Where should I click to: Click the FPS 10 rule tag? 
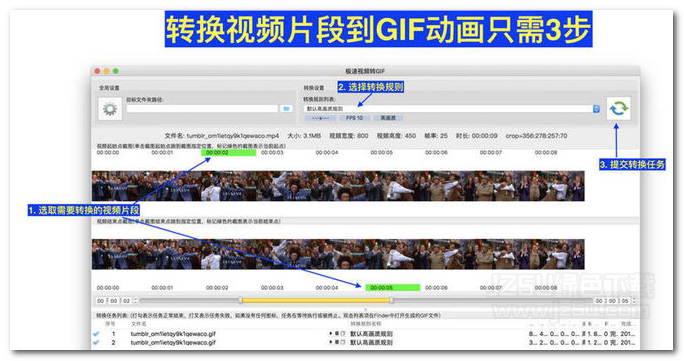[x=354, y=118]
